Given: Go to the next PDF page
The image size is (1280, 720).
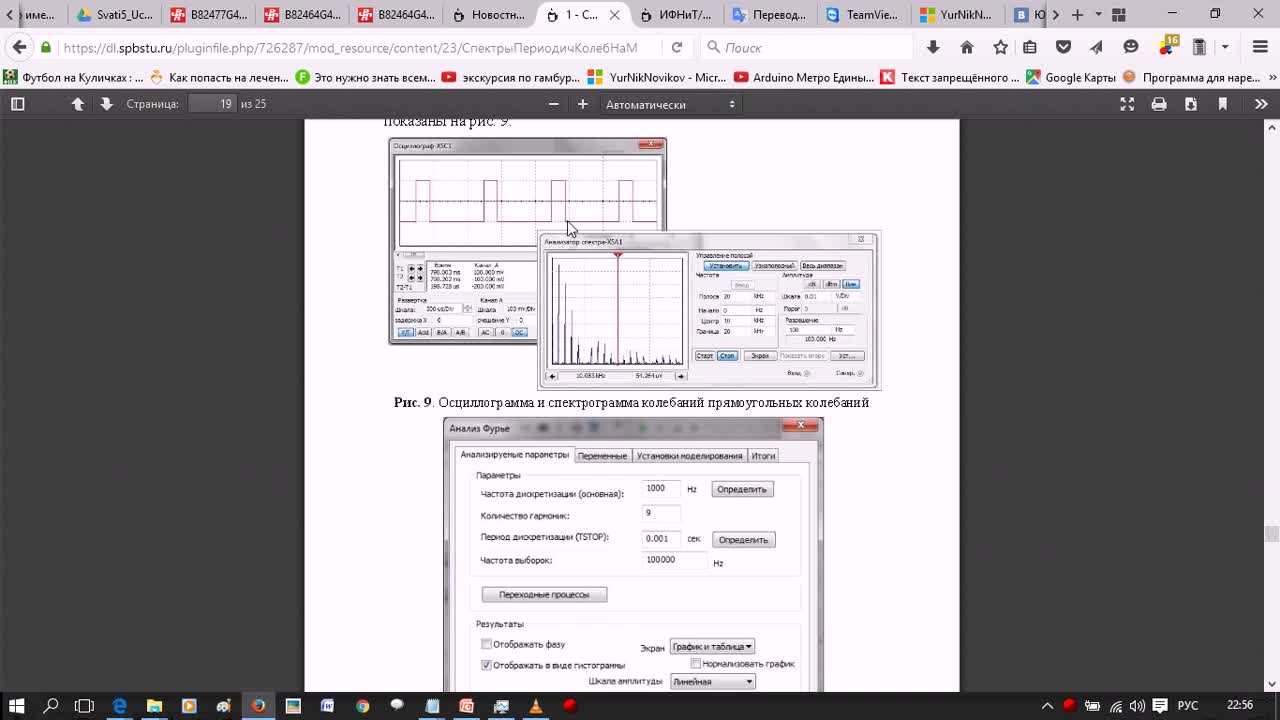Looking at the screenshot, I should pyautogui.click(x=106, y=104).
